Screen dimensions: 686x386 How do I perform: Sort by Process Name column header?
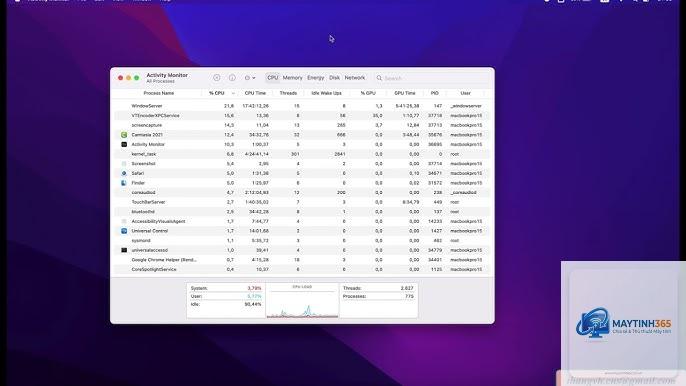(x=159, y=93)
